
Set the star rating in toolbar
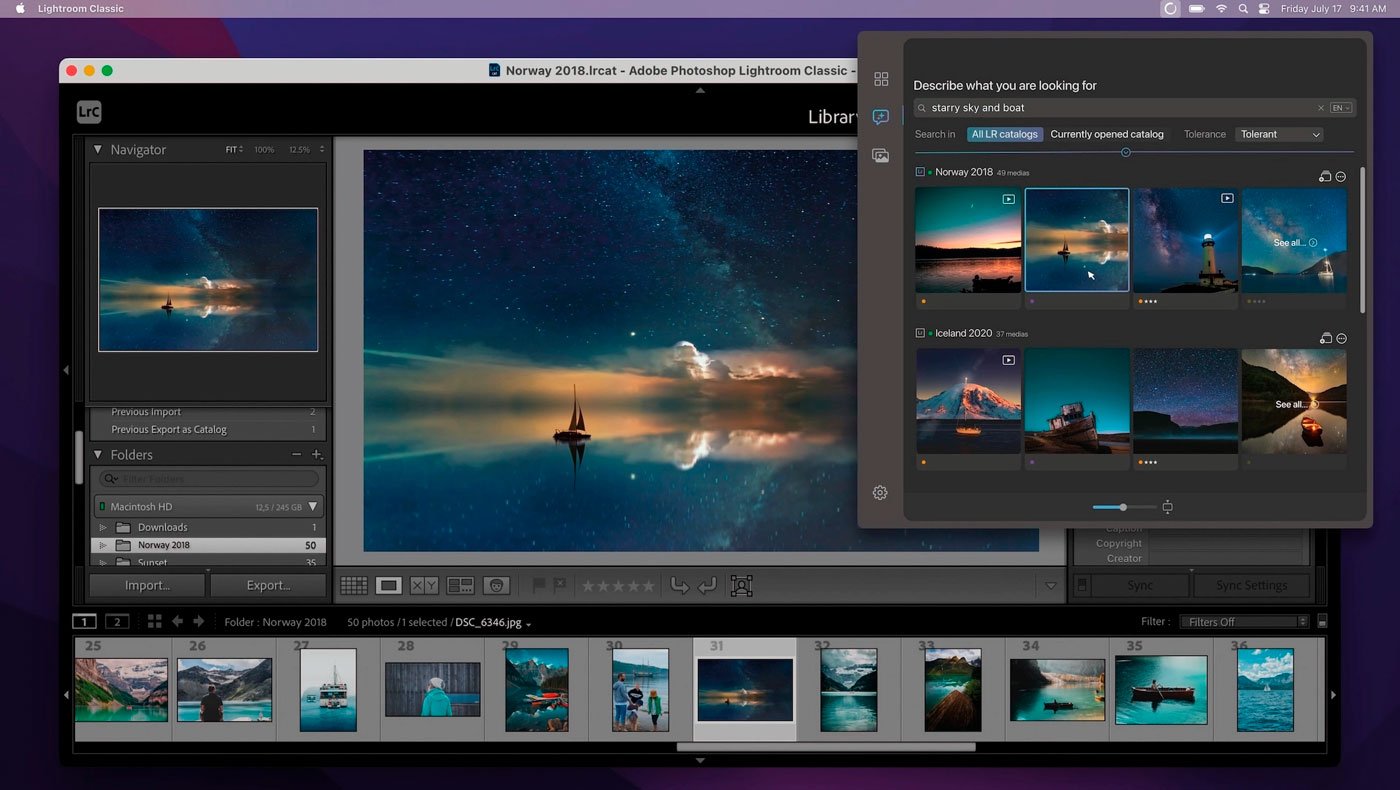pyautogui.click(x=618, y=586)
